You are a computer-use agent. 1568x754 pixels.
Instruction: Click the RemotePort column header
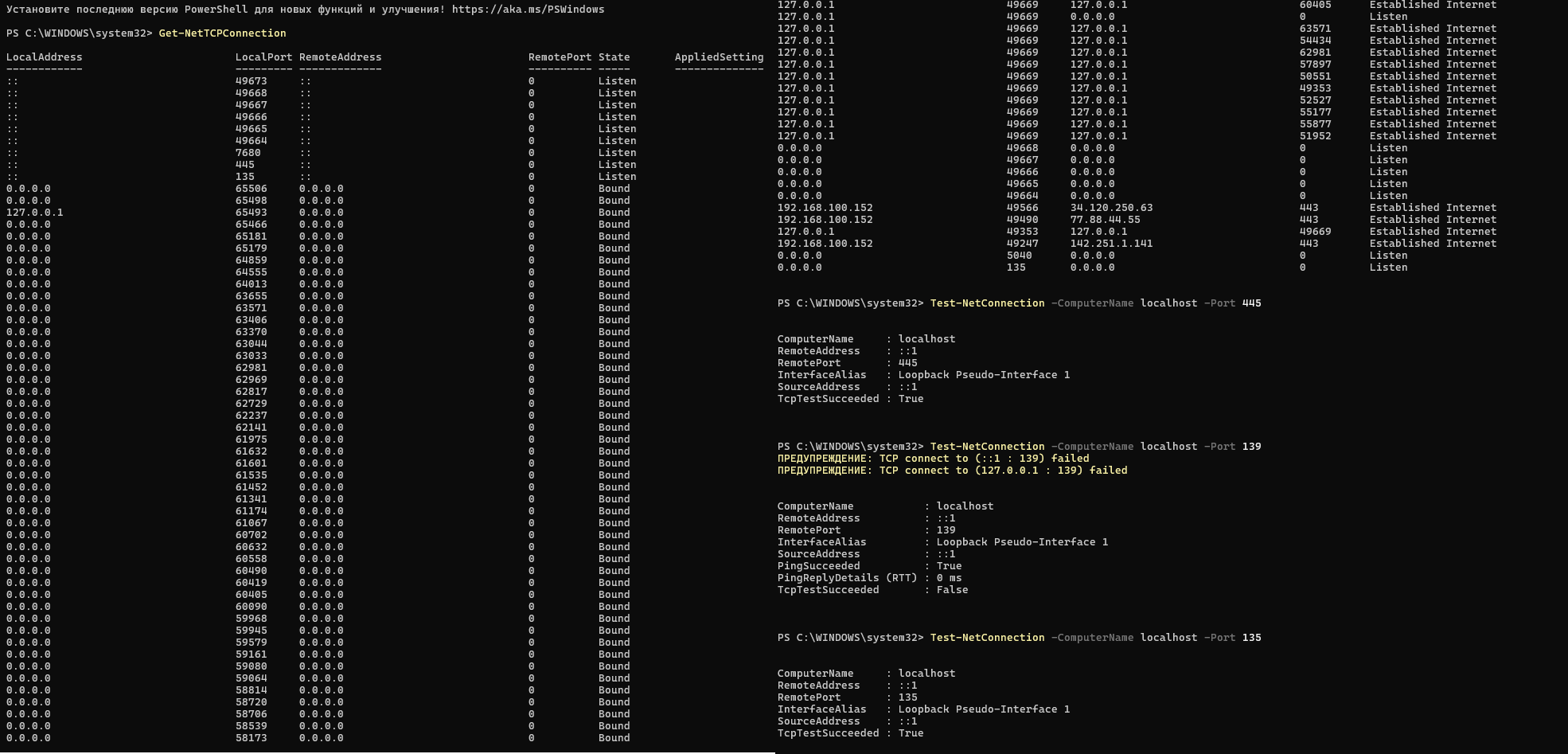(x=560, y=57)
